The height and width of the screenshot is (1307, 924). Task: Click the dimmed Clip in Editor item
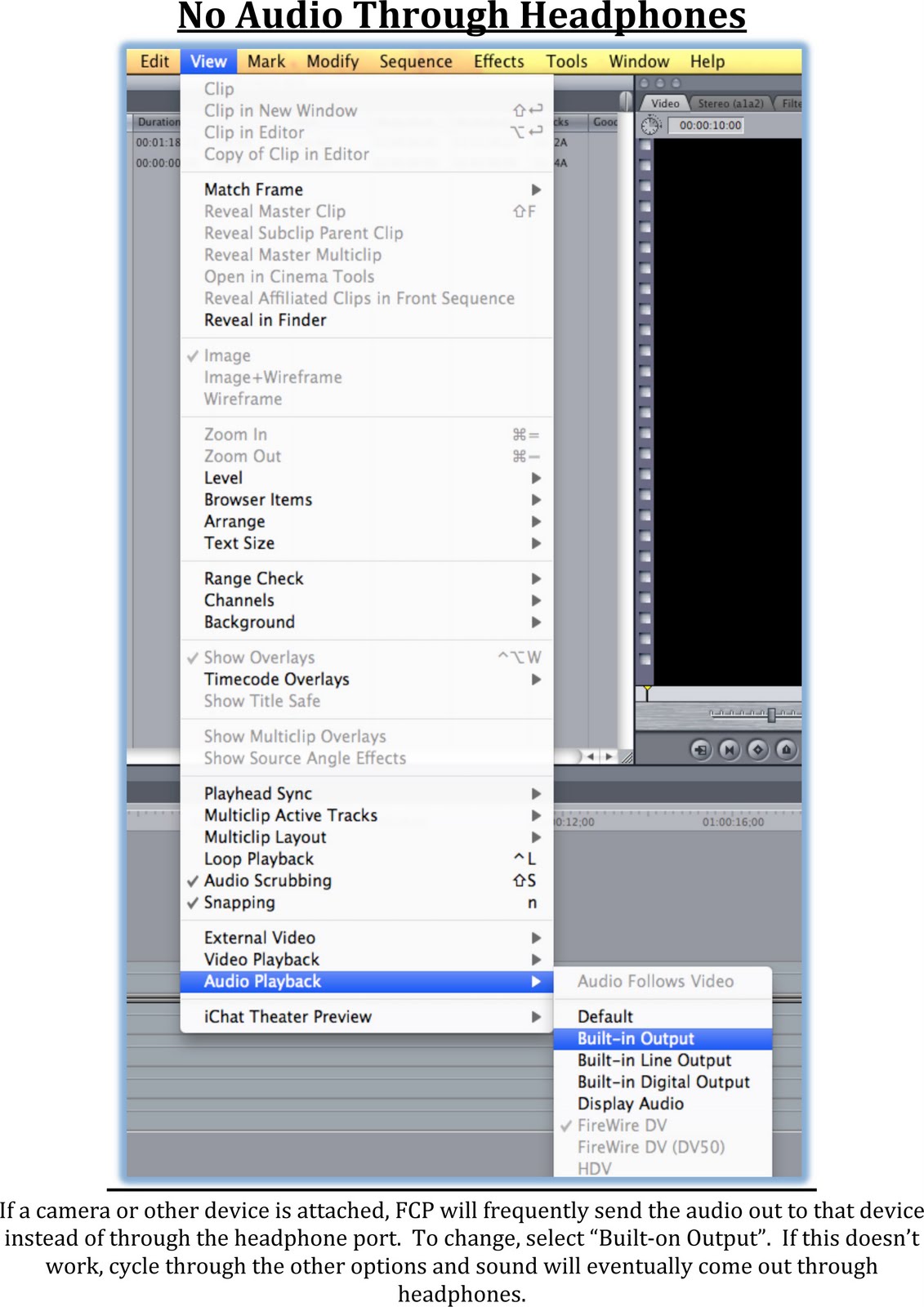coord(366,132)
